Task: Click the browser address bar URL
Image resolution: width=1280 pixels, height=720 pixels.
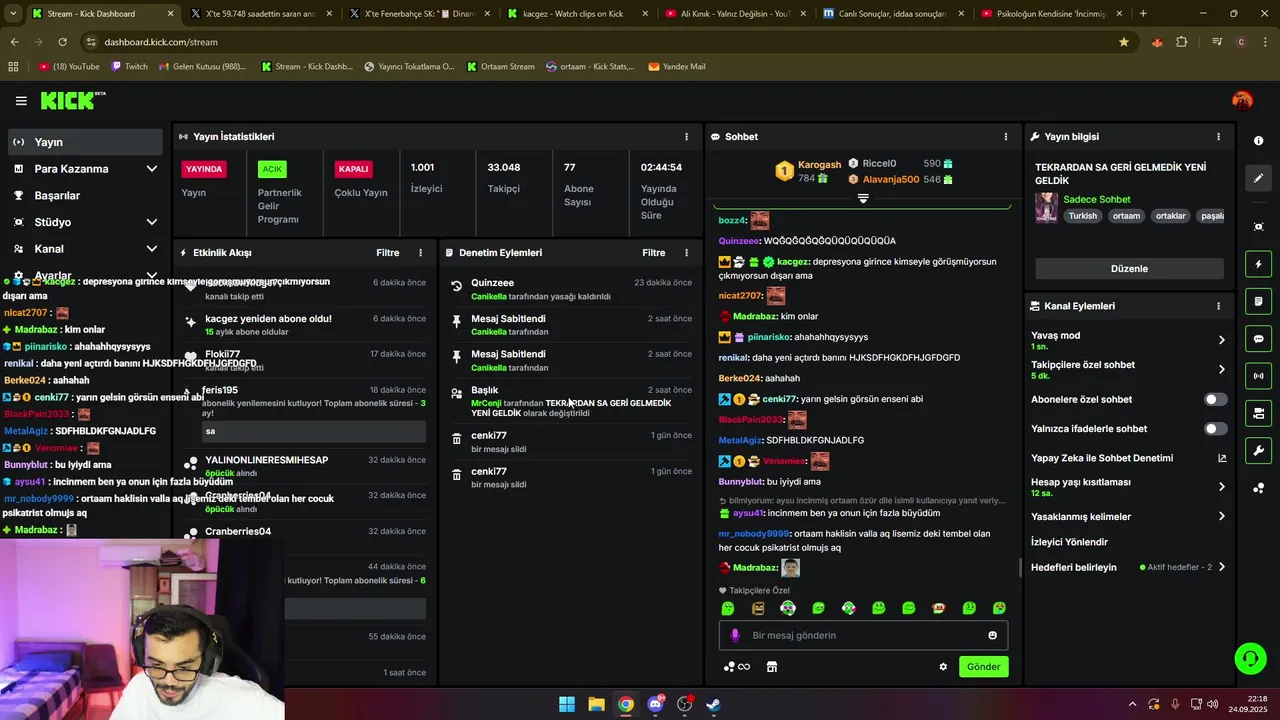Action: pyautogui.click(x=161, y=42)
